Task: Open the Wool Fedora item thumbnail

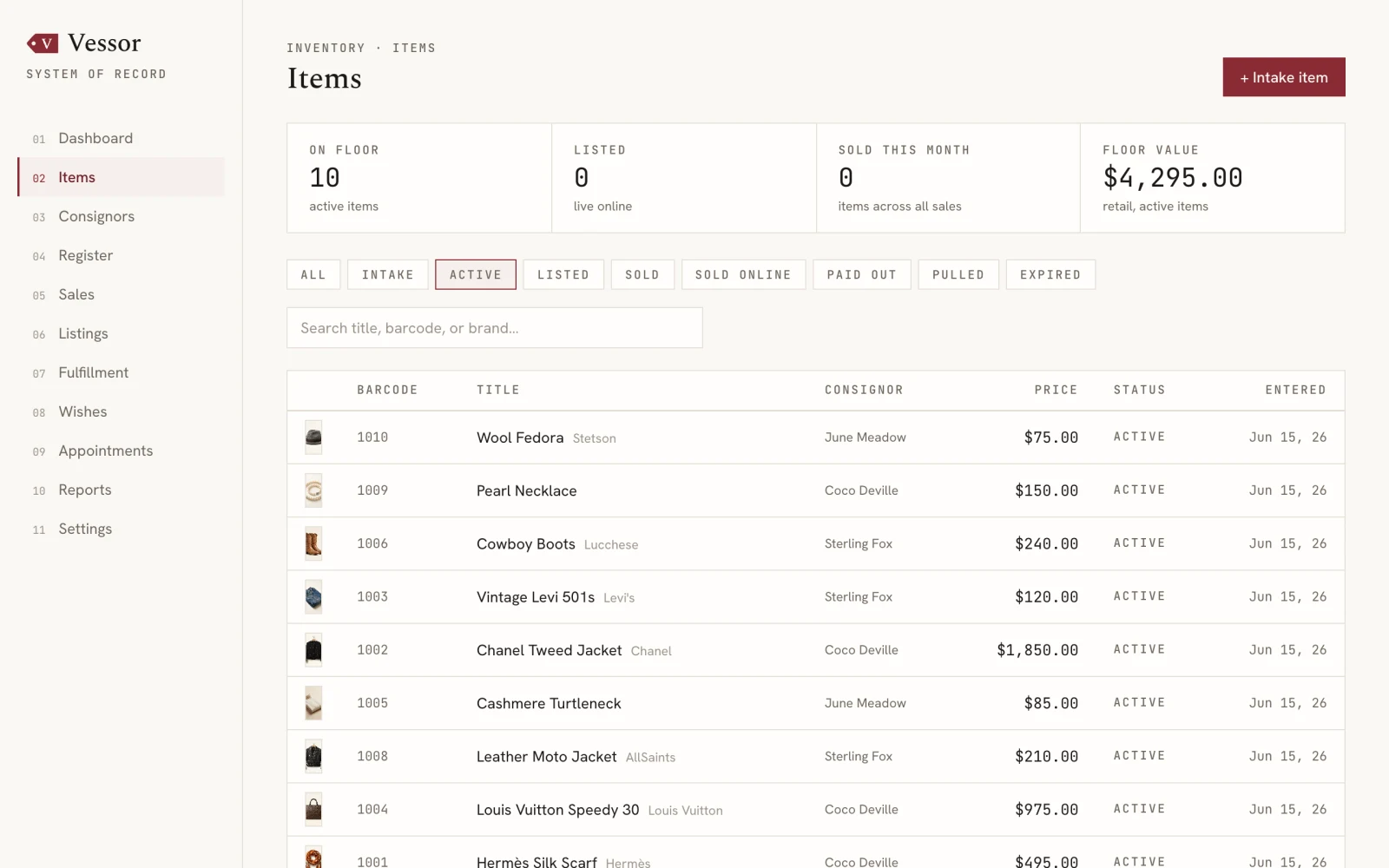Action: click(x=313, y=437)
